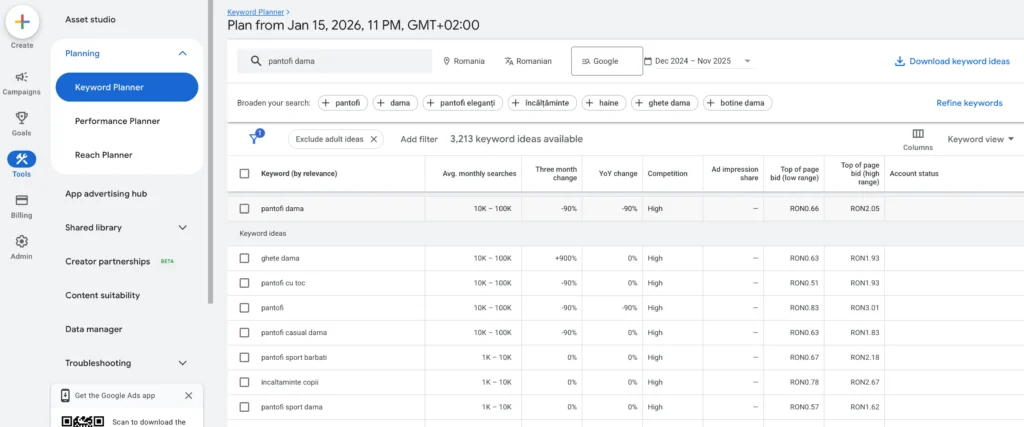Check the 'incaltaminte copii' row checkbox

click(x=244, y=383)
